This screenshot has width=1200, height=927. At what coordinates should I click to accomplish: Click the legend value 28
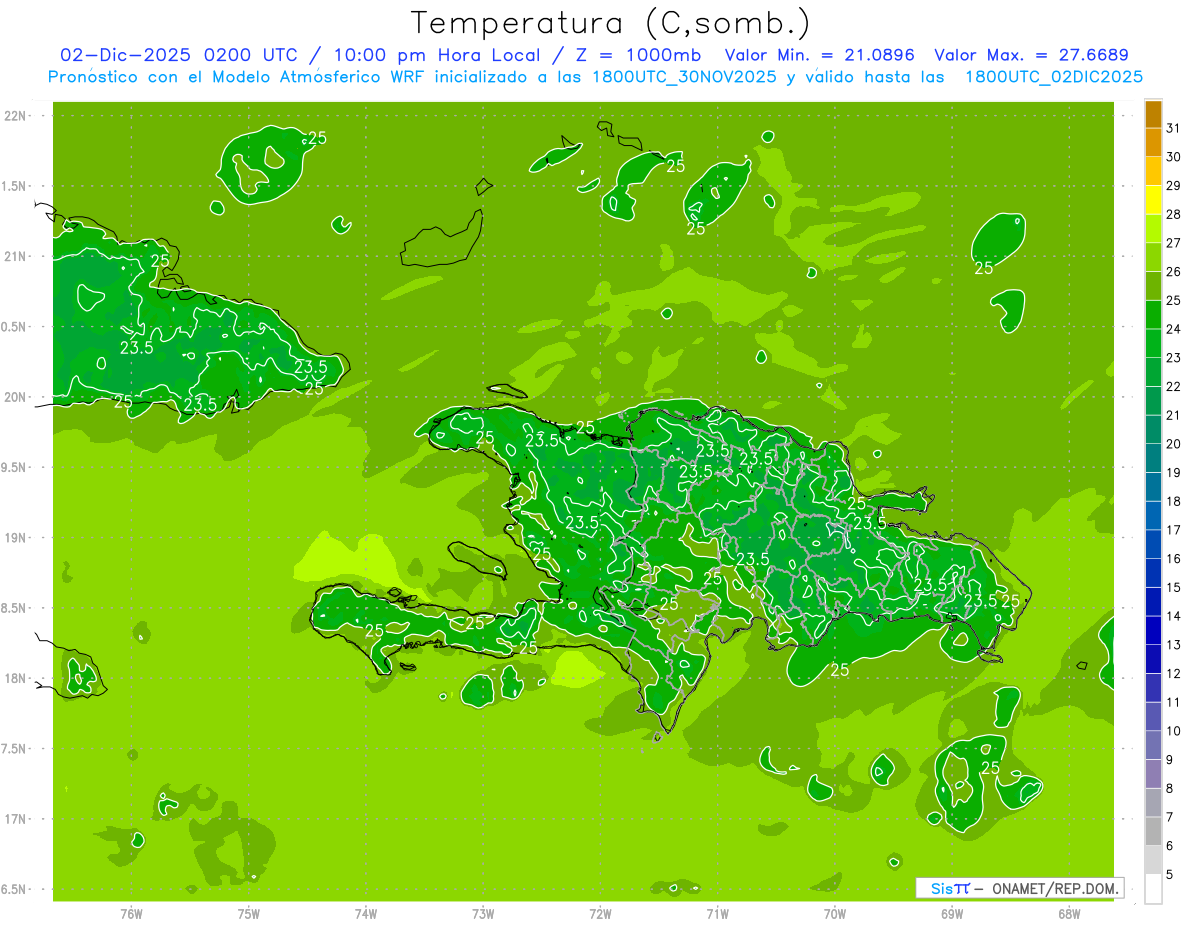point(1173,214)
